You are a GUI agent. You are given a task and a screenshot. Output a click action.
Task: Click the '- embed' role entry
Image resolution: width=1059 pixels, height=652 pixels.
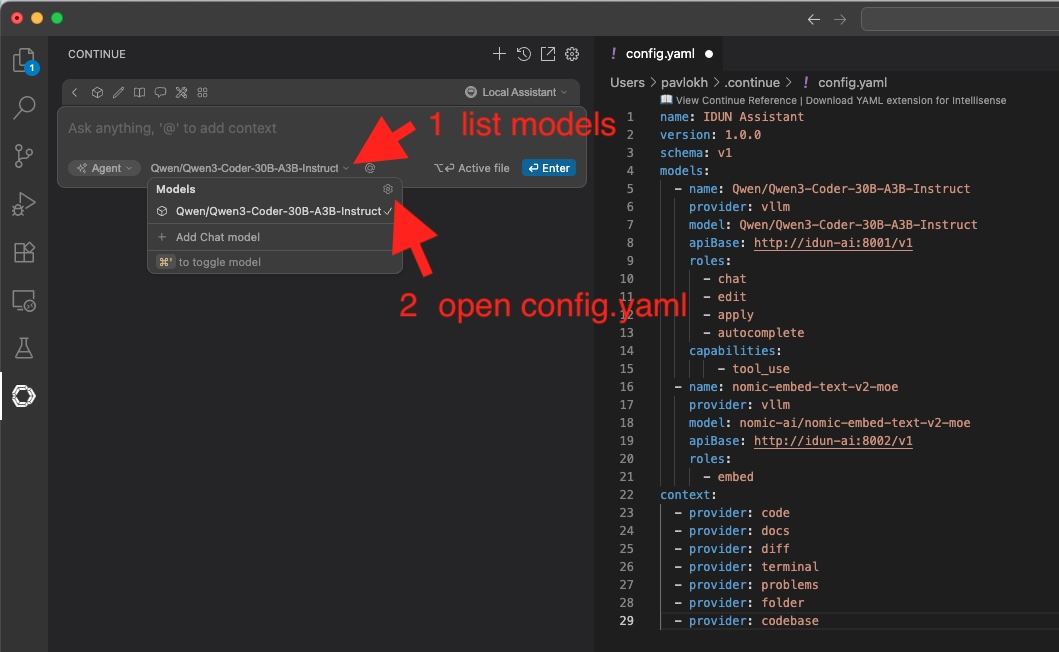click(x=728, y=477)
